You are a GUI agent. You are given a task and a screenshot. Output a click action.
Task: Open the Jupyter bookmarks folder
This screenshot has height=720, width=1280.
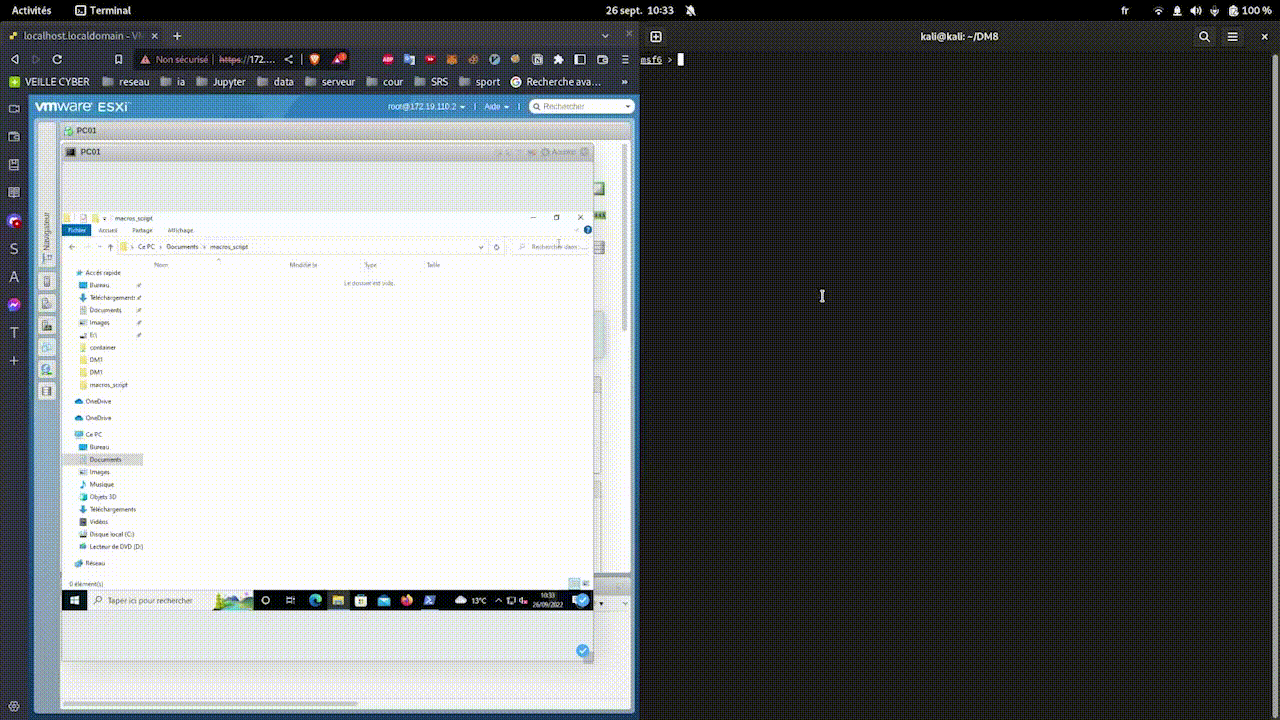click(x=221, y=82)
